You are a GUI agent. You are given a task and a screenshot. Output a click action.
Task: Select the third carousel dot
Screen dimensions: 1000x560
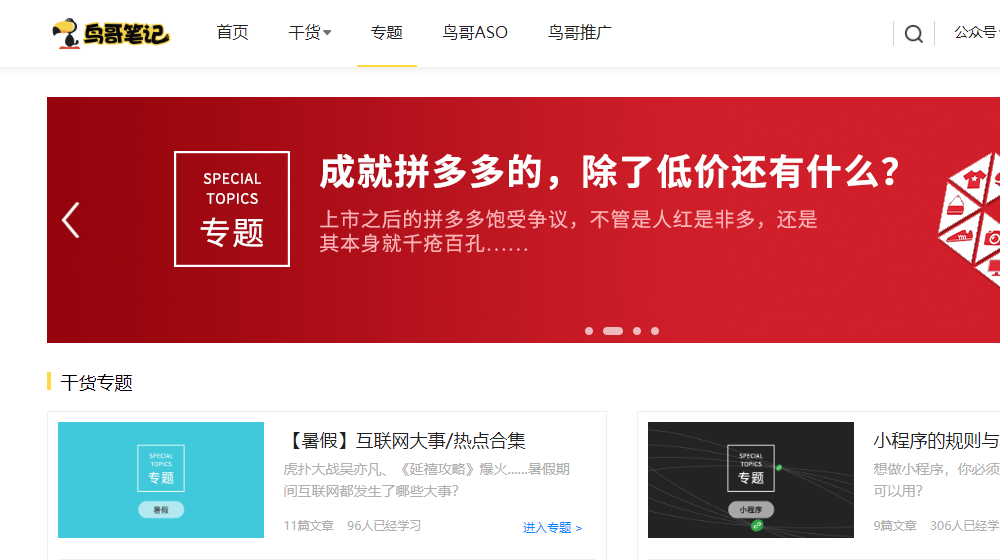[x=637, y=331]
